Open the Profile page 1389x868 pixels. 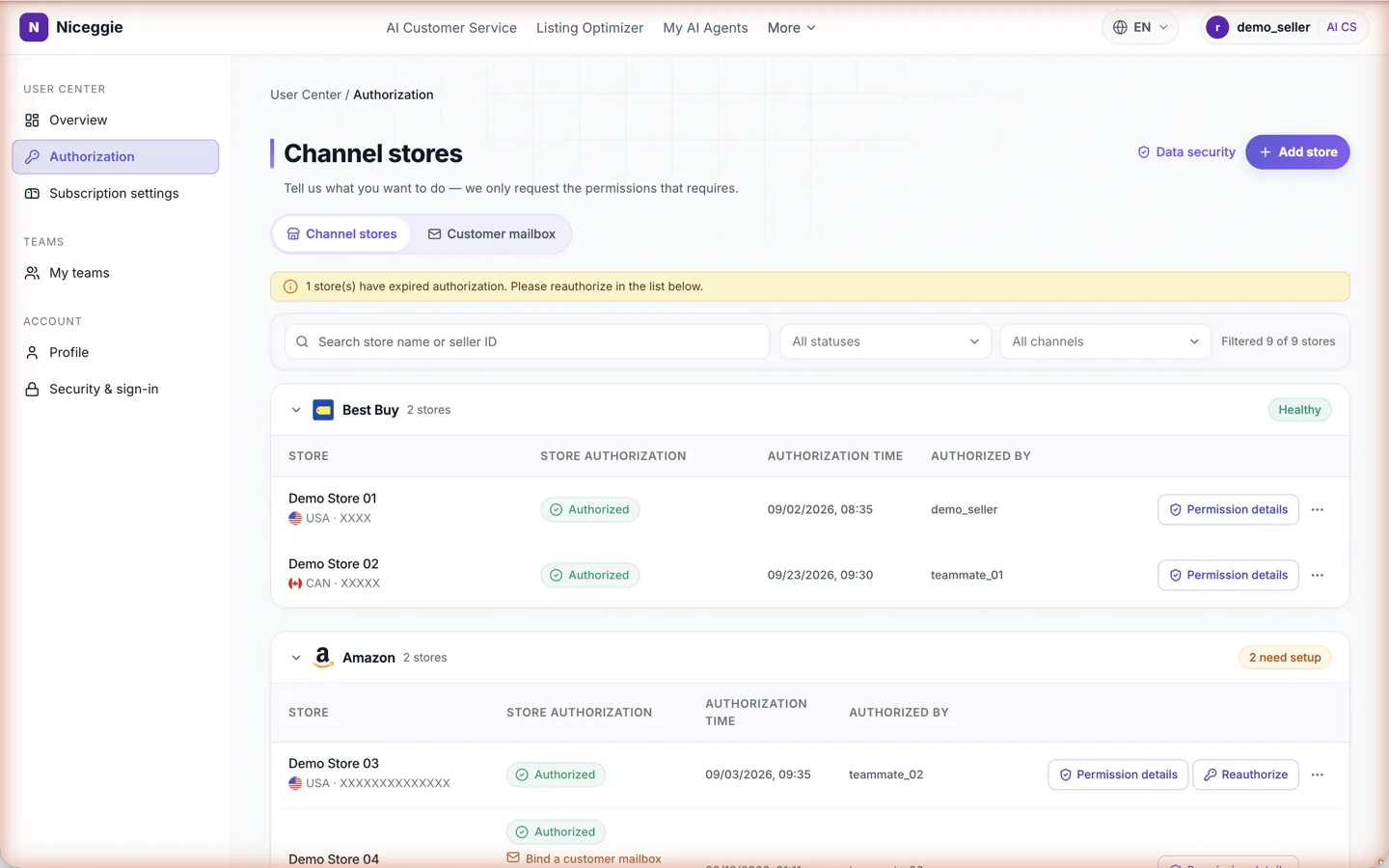pyautogui.click(x=116, y=352)
